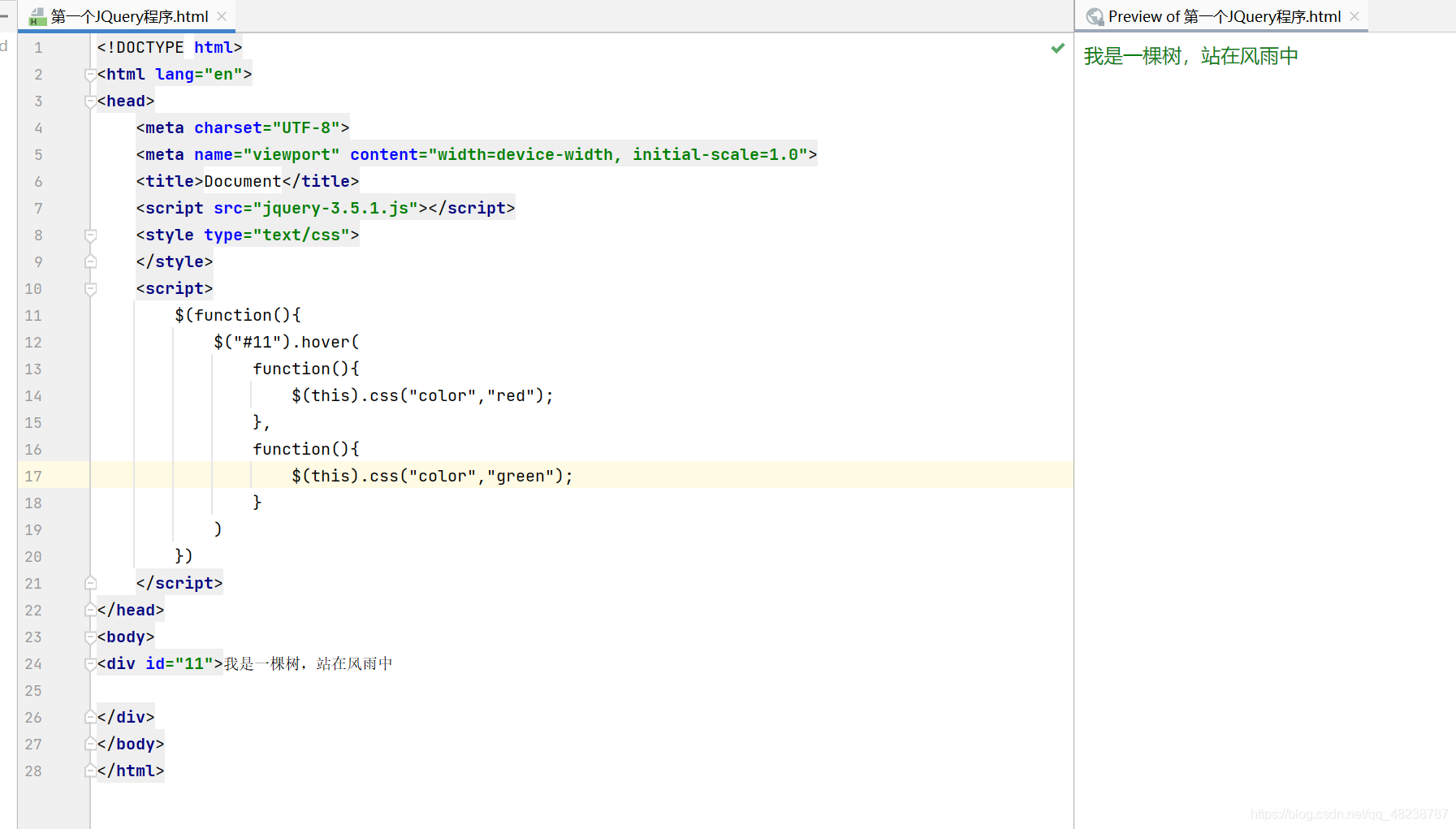Click the second function(){ on line 16
Image resolution: width=1456 pixels, height=829 pixels.
[306, 450]
